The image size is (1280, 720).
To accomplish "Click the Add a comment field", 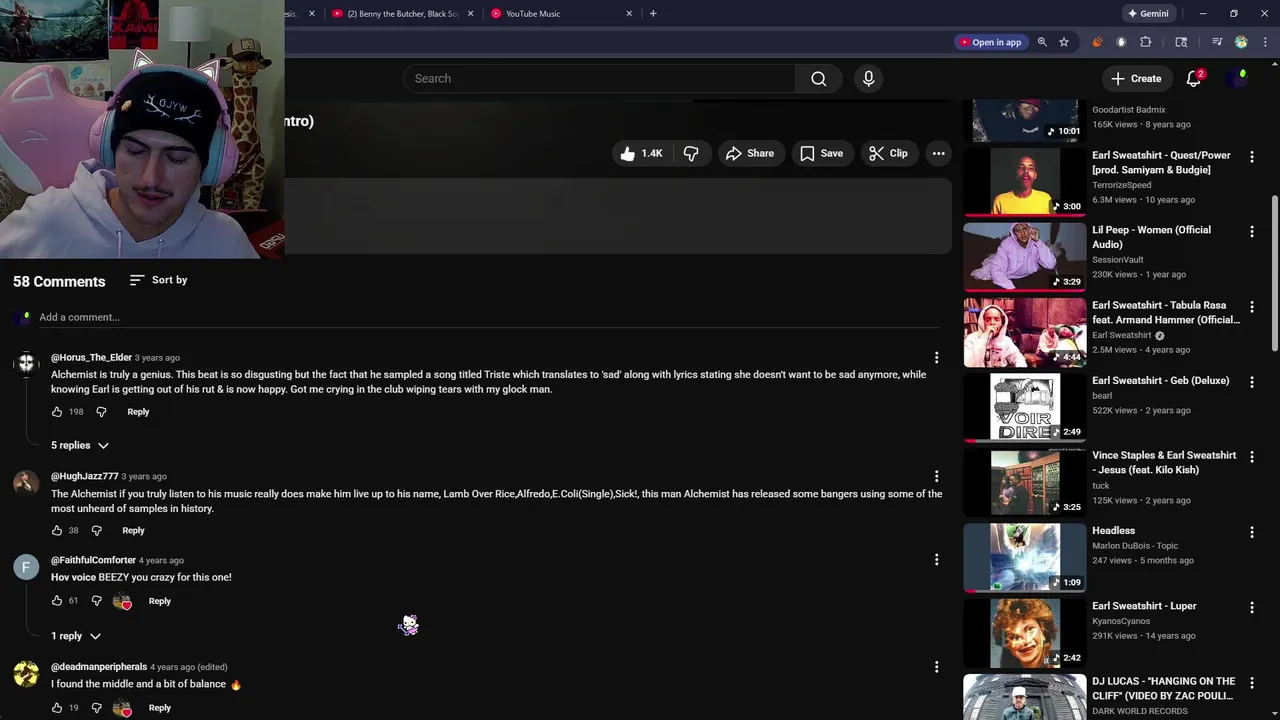I will coord(489,318).
